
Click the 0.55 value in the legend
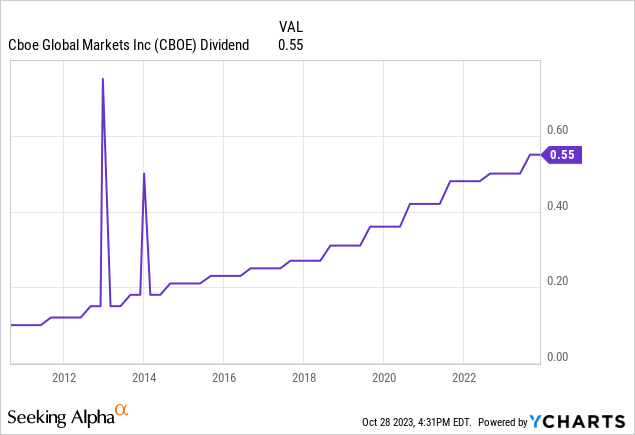290,44
